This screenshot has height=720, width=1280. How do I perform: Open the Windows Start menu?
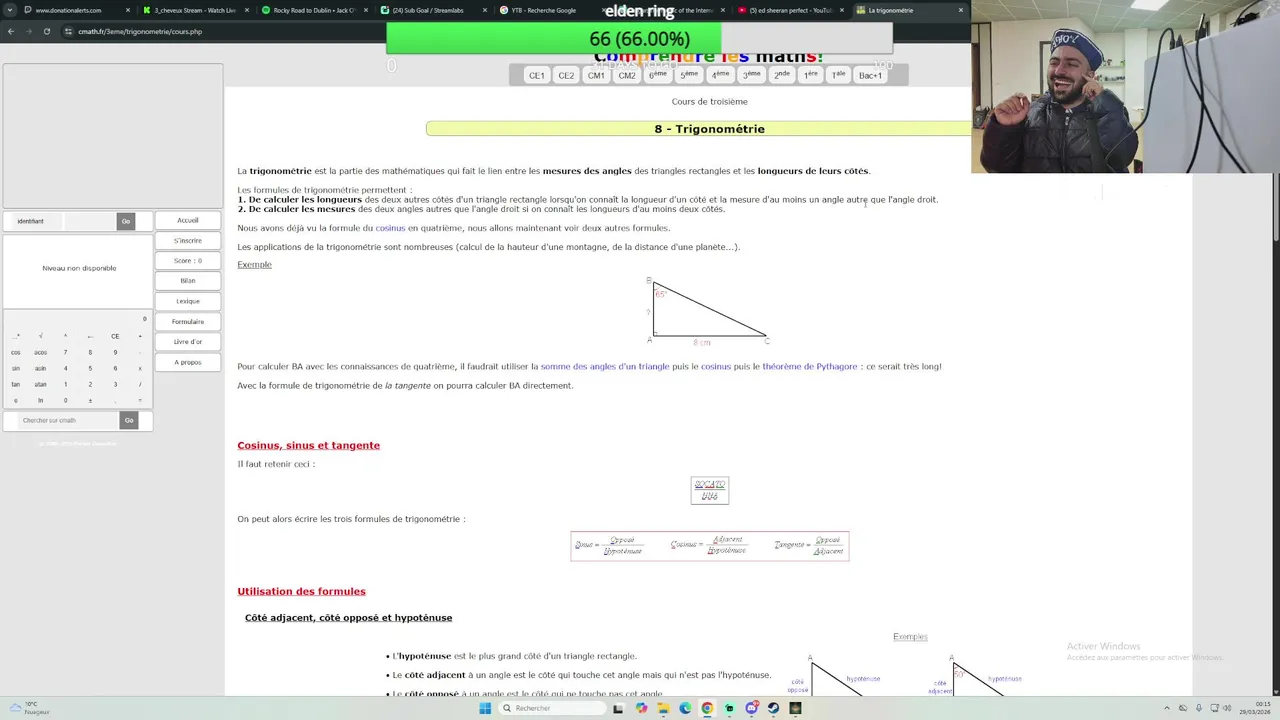click(x=485, y=708)
